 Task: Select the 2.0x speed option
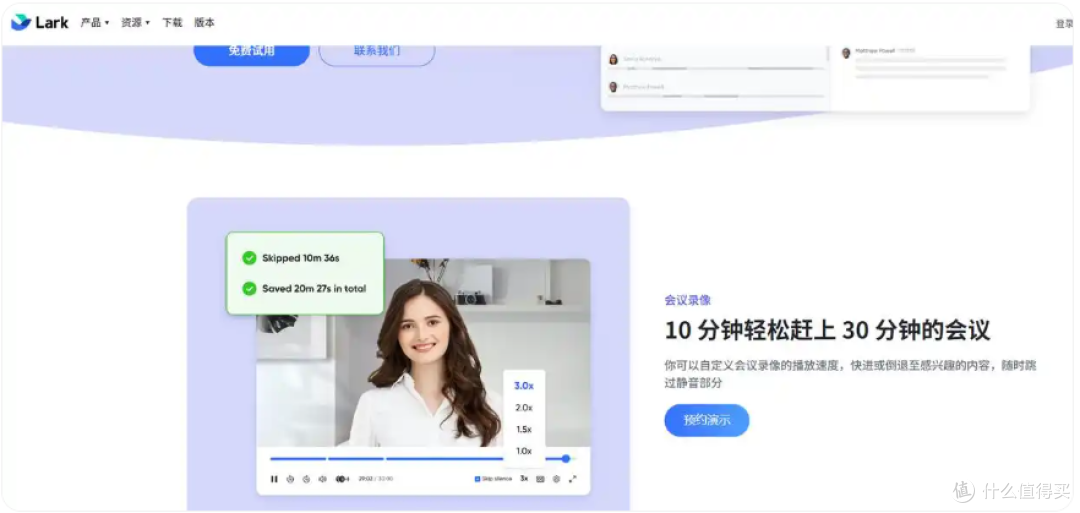click(523, 408)
